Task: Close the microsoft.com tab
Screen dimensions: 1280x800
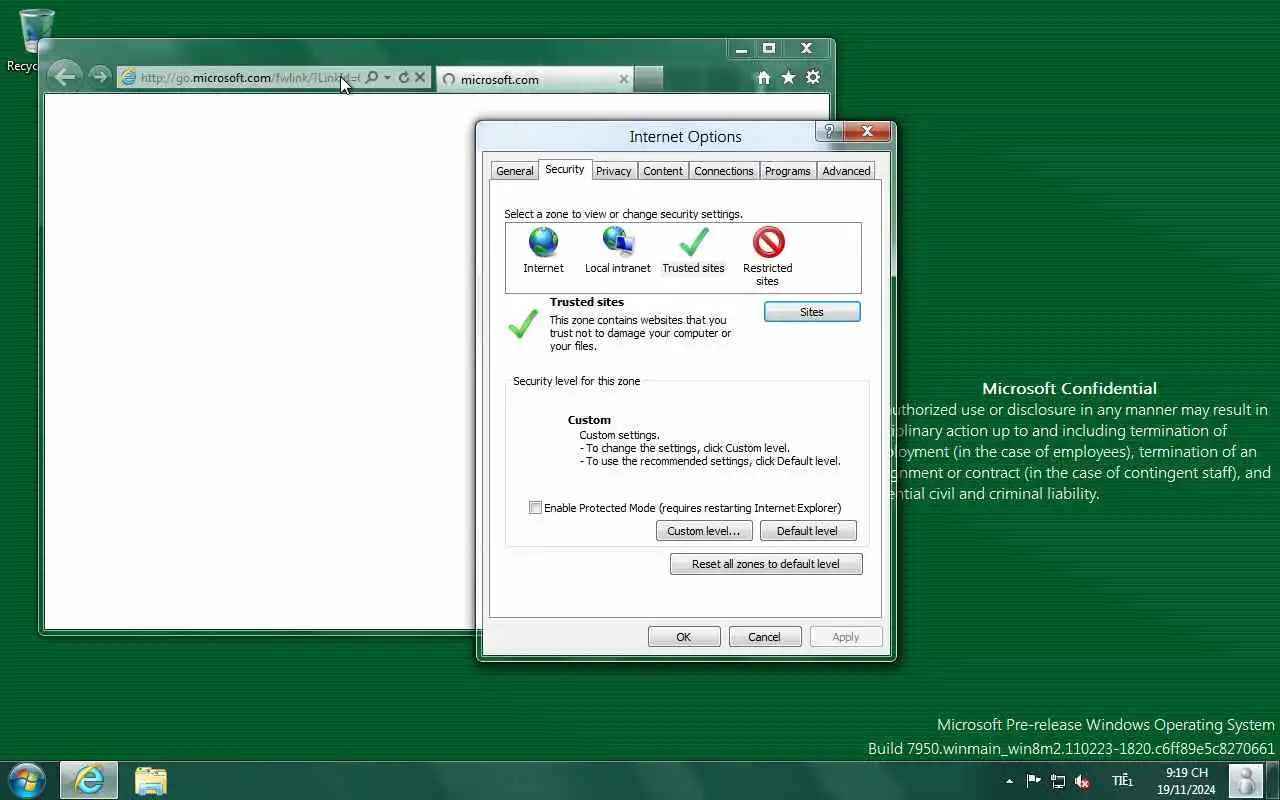Action: [x=624, y=79]
